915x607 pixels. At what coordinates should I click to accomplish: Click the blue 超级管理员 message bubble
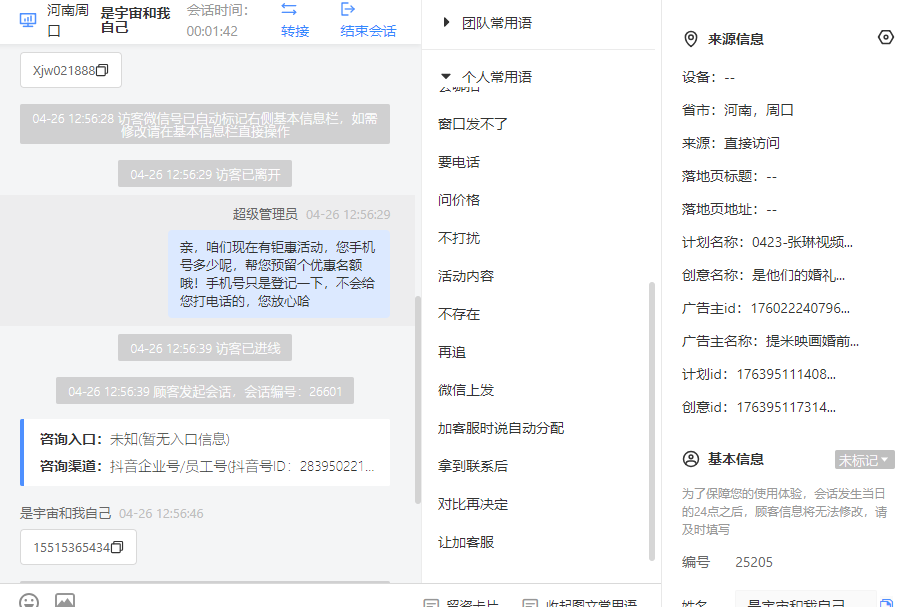point(279,274)
